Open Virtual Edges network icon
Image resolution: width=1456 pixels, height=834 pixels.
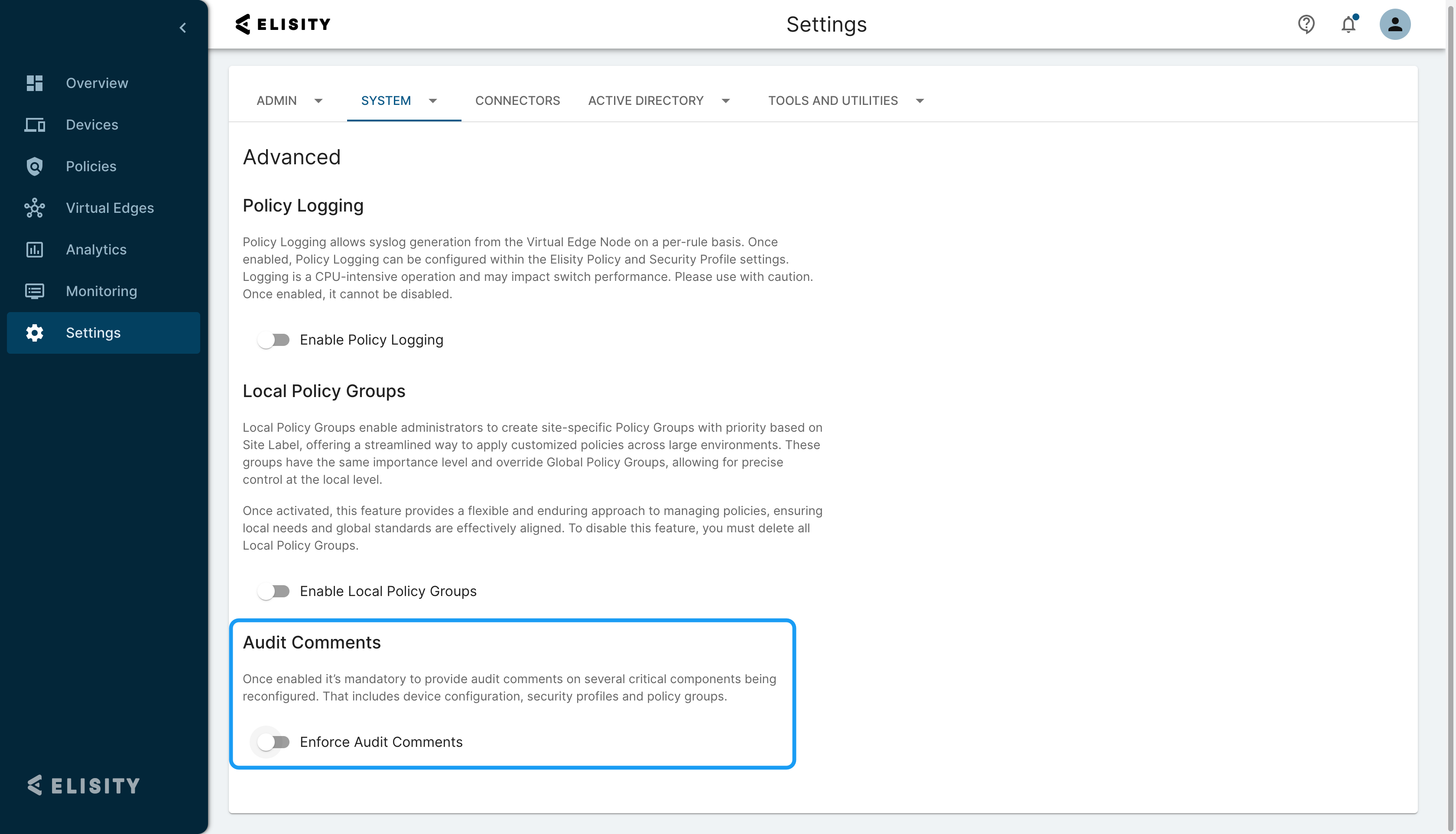(x=34, y=208)
